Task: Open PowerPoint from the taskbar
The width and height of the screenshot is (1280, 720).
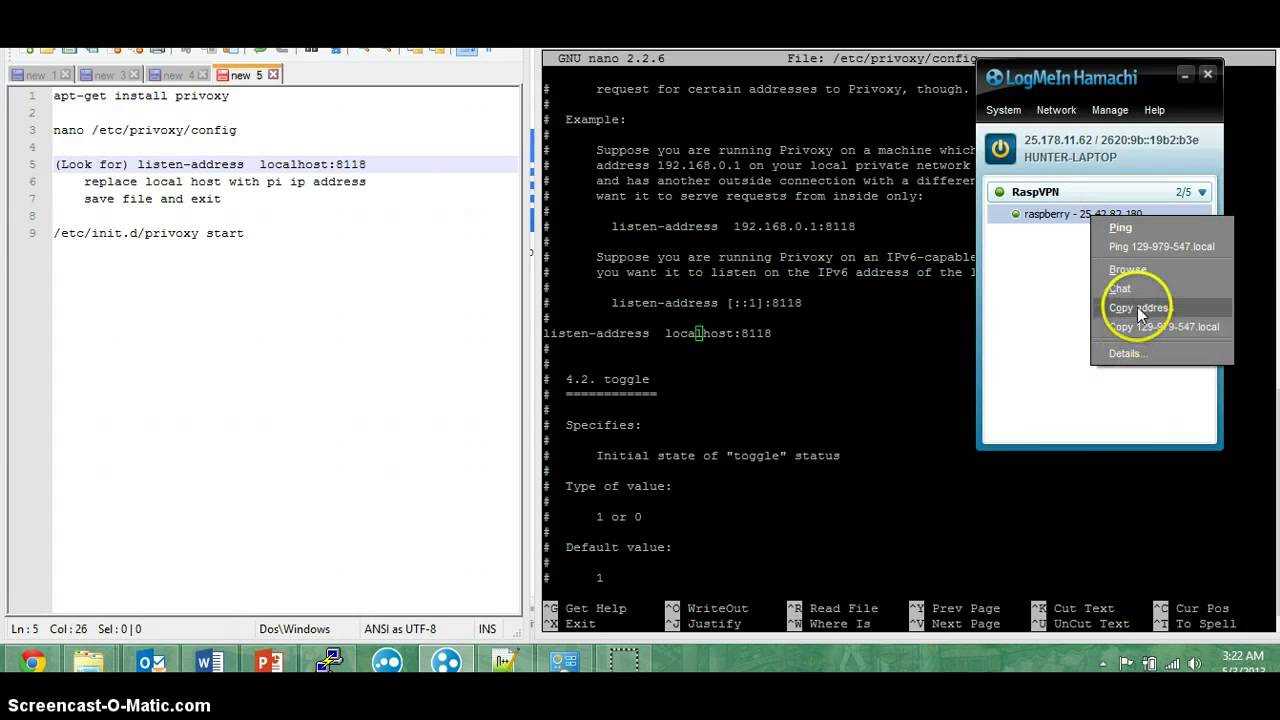Action: click(269, 662)
